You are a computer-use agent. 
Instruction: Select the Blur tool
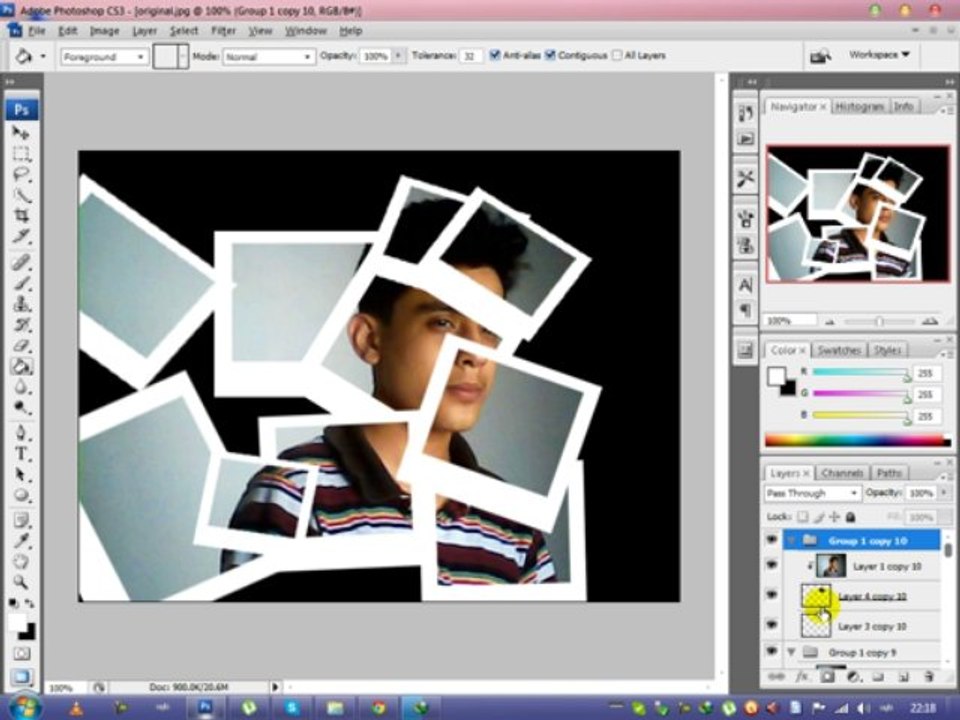[x=21, y=387]
